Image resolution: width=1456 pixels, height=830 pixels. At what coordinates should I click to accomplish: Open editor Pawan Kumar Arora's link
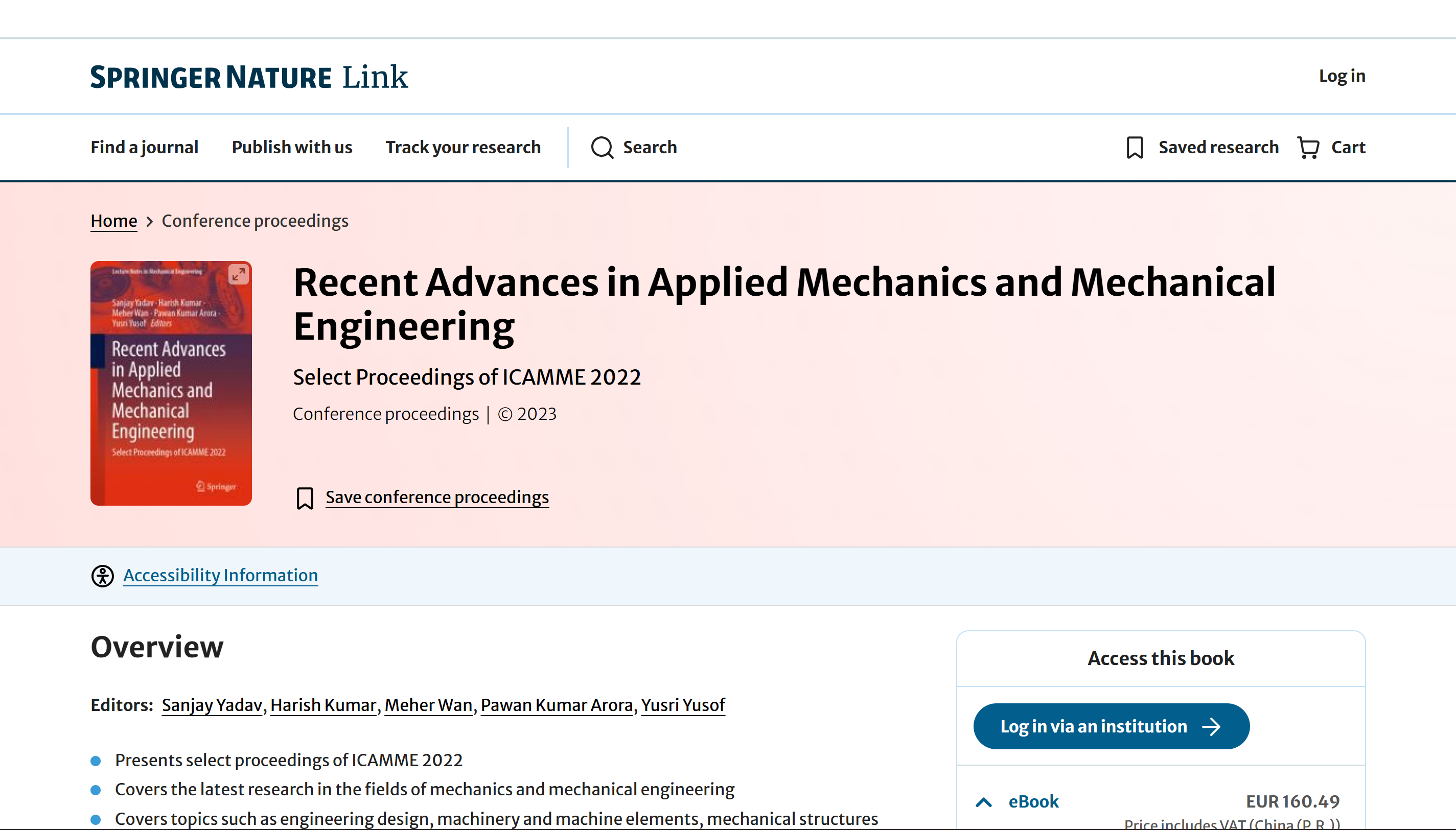point(557,705)
